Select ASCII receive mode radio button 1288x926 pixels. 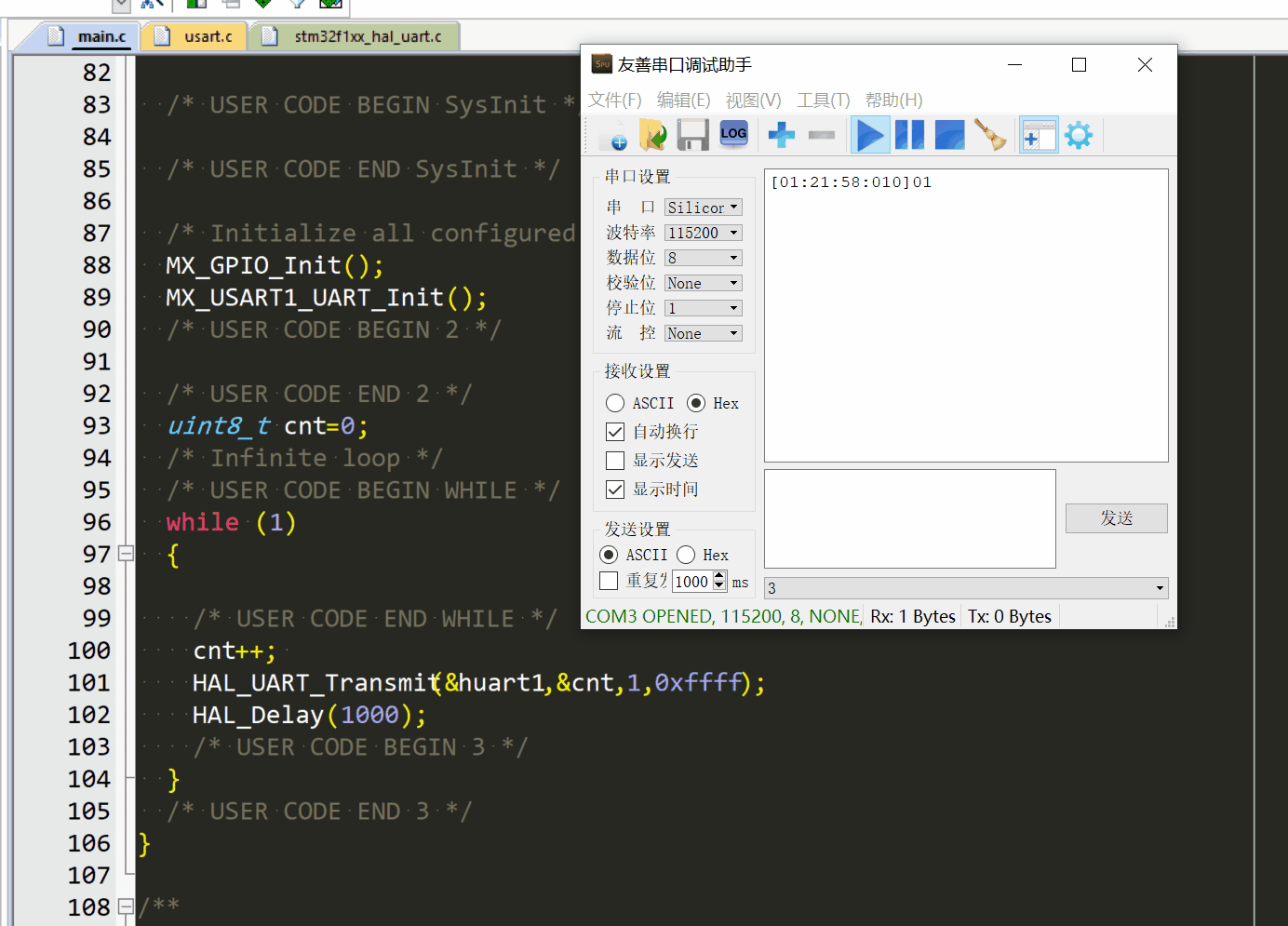click(615, 403)
